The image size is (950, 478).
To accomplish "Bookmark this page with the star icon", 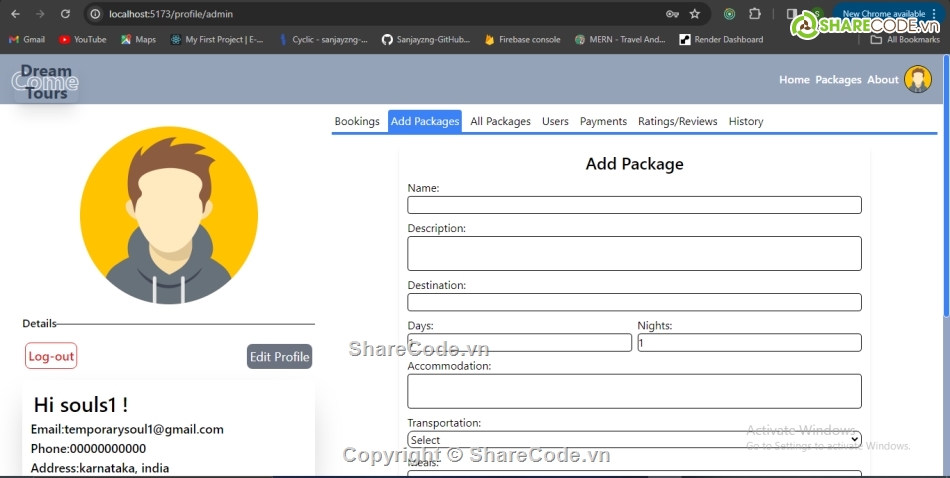I will (x=694, y=14).
